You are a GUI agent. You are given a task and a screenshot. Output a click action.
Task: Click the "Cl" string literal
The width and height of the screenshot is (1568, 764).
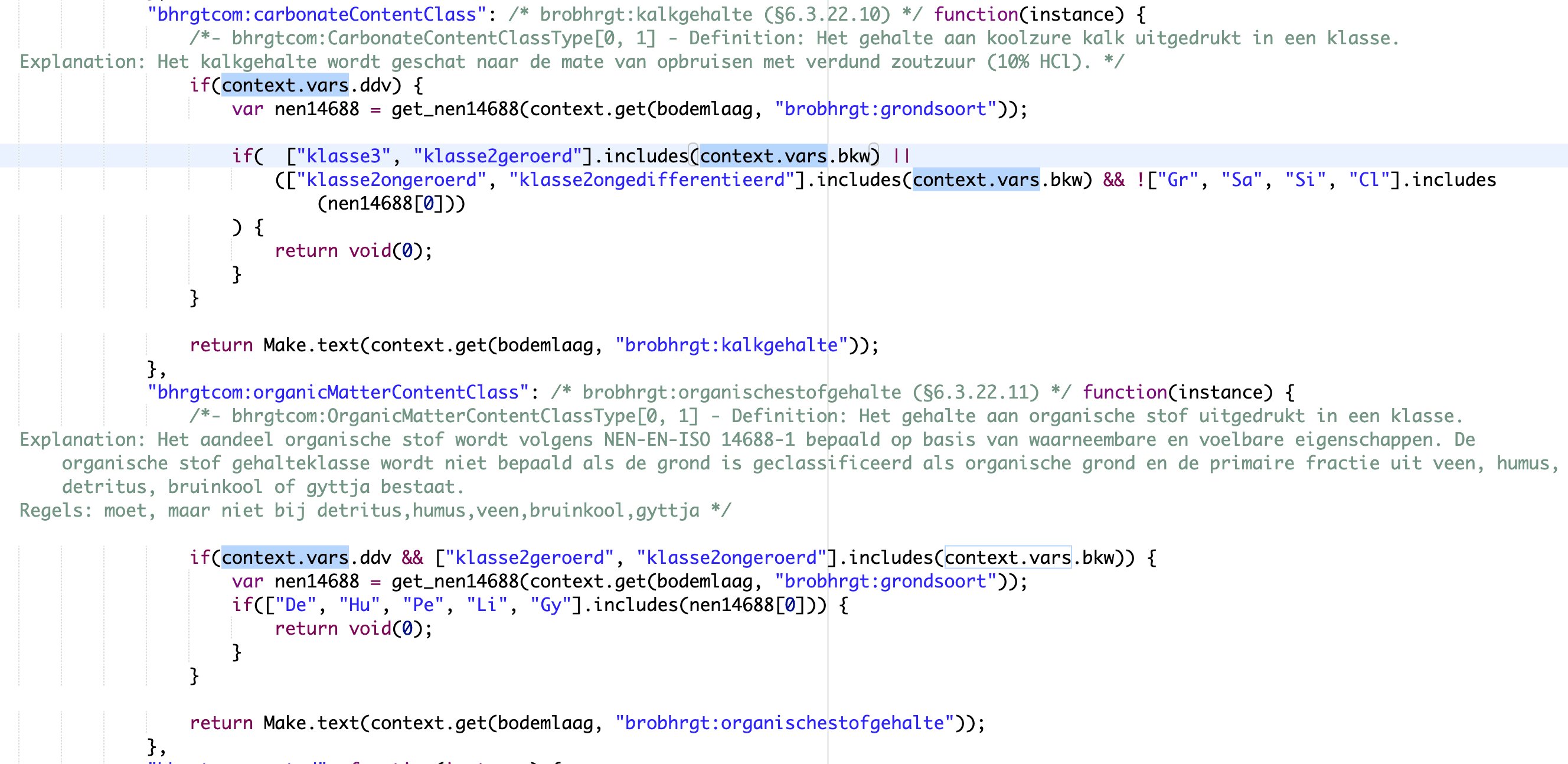tap(1369, 180)
